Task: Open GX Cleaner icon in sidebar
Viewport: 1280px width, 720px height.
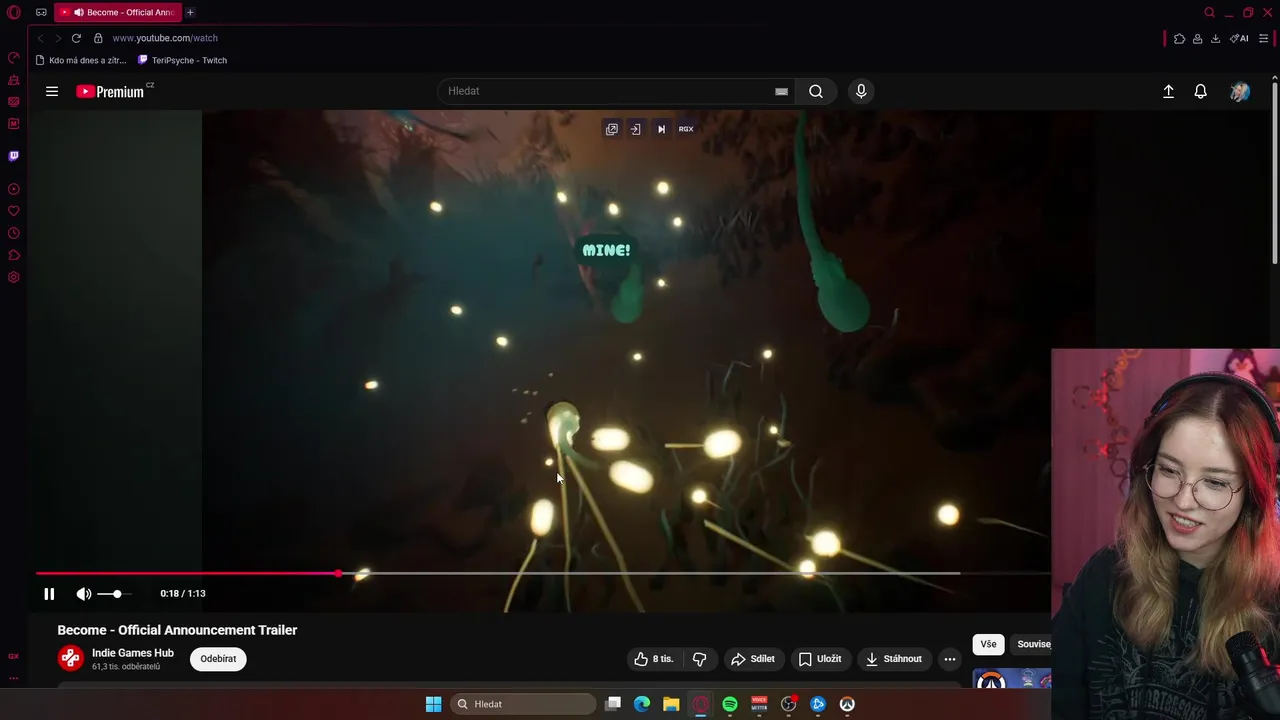Action: click(x=14, y=80)
